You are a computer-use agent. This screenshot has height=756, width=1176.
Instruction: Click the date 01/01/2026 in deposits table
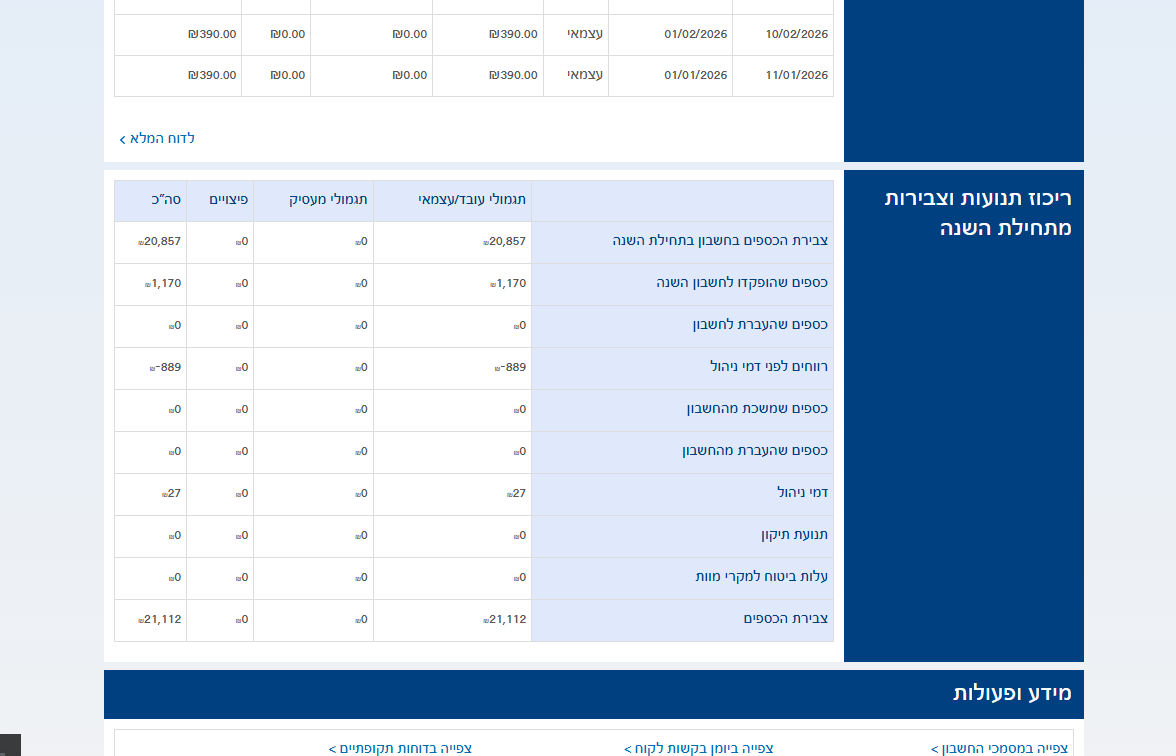696,75
